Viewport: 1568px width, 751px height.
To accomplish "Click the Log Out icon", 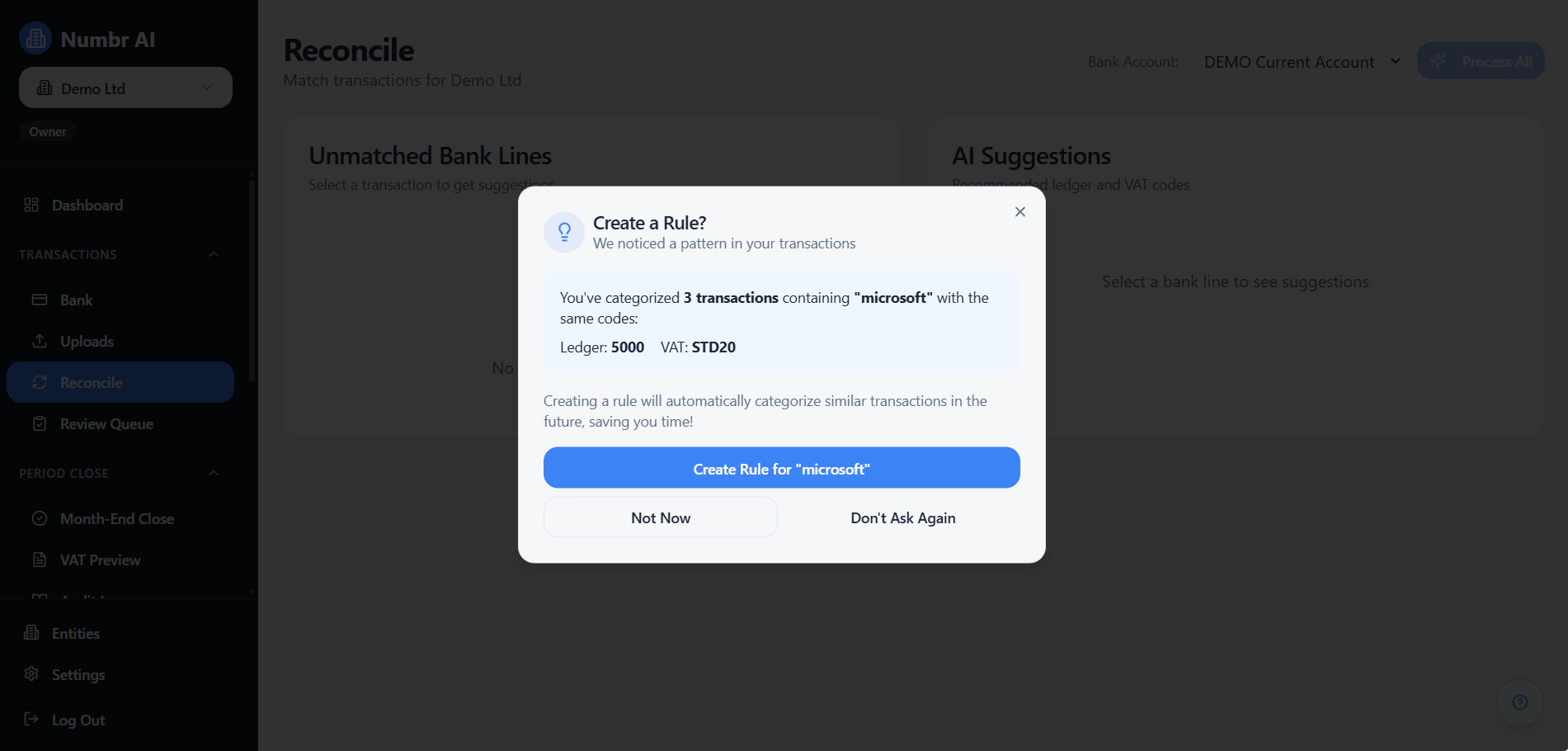I will pyautogui.click(x=31, y=720).
